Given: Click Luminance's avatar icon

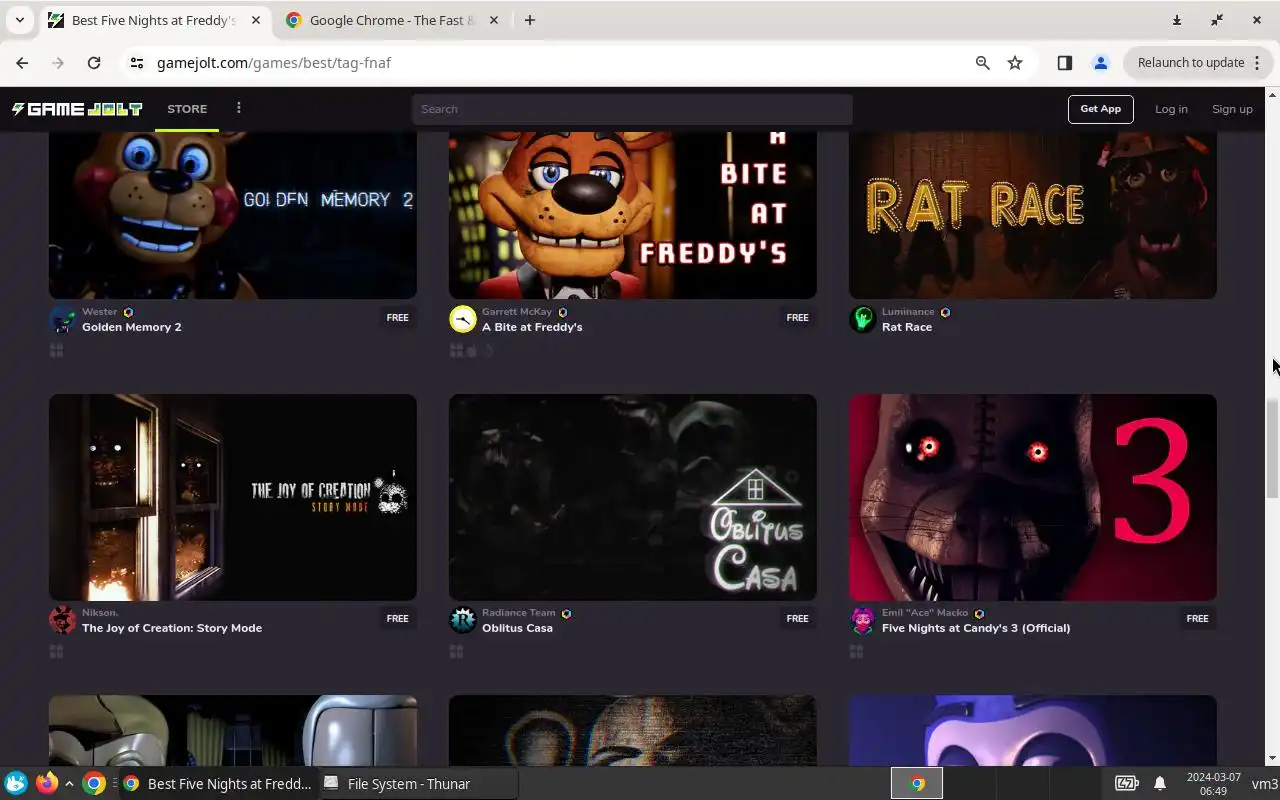Looking at the screenshot, I should coord(862,319).
